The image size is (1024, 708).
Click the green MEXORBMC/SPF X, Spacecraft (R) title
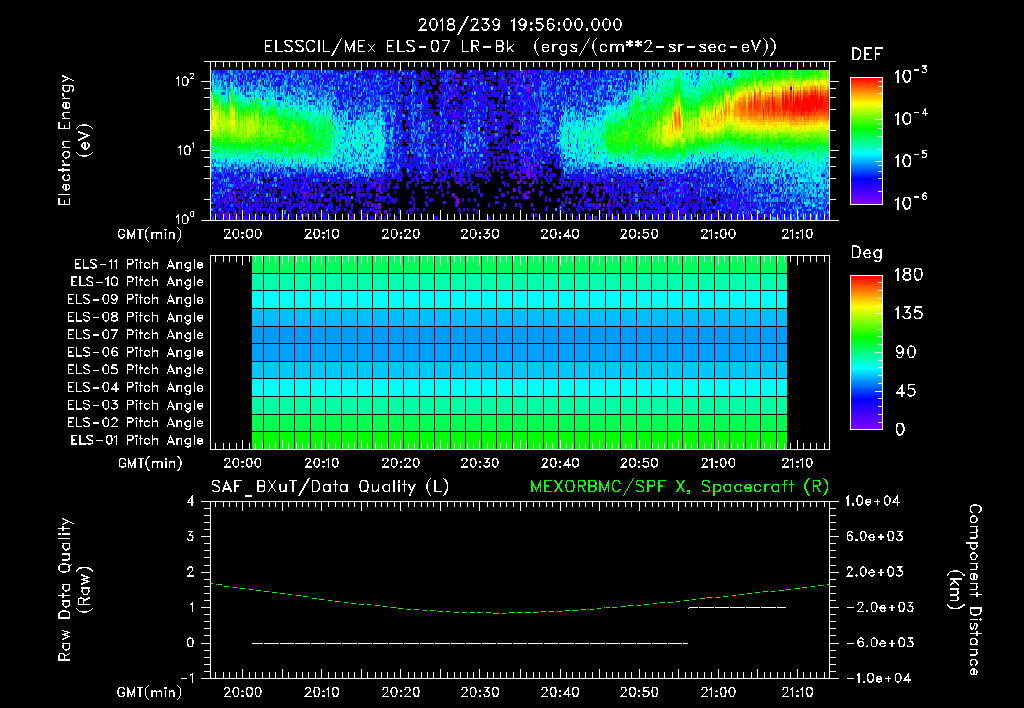(x=679, y=487)
